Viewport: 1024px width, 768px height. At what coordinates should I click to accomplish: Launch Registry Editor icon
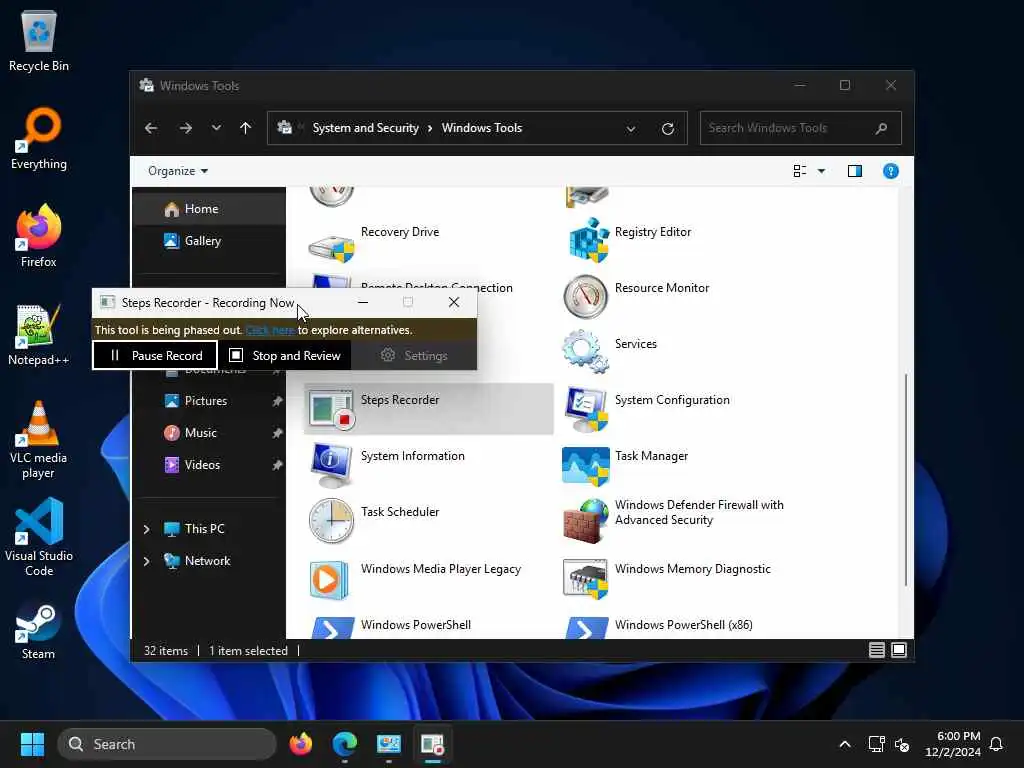tap(588, 240)
